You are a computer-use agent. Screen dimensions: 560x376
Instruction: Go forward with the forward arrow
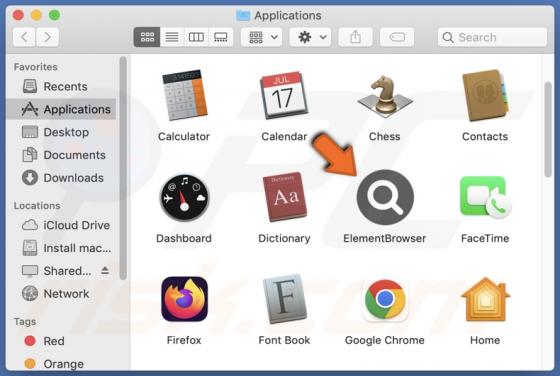47,37
